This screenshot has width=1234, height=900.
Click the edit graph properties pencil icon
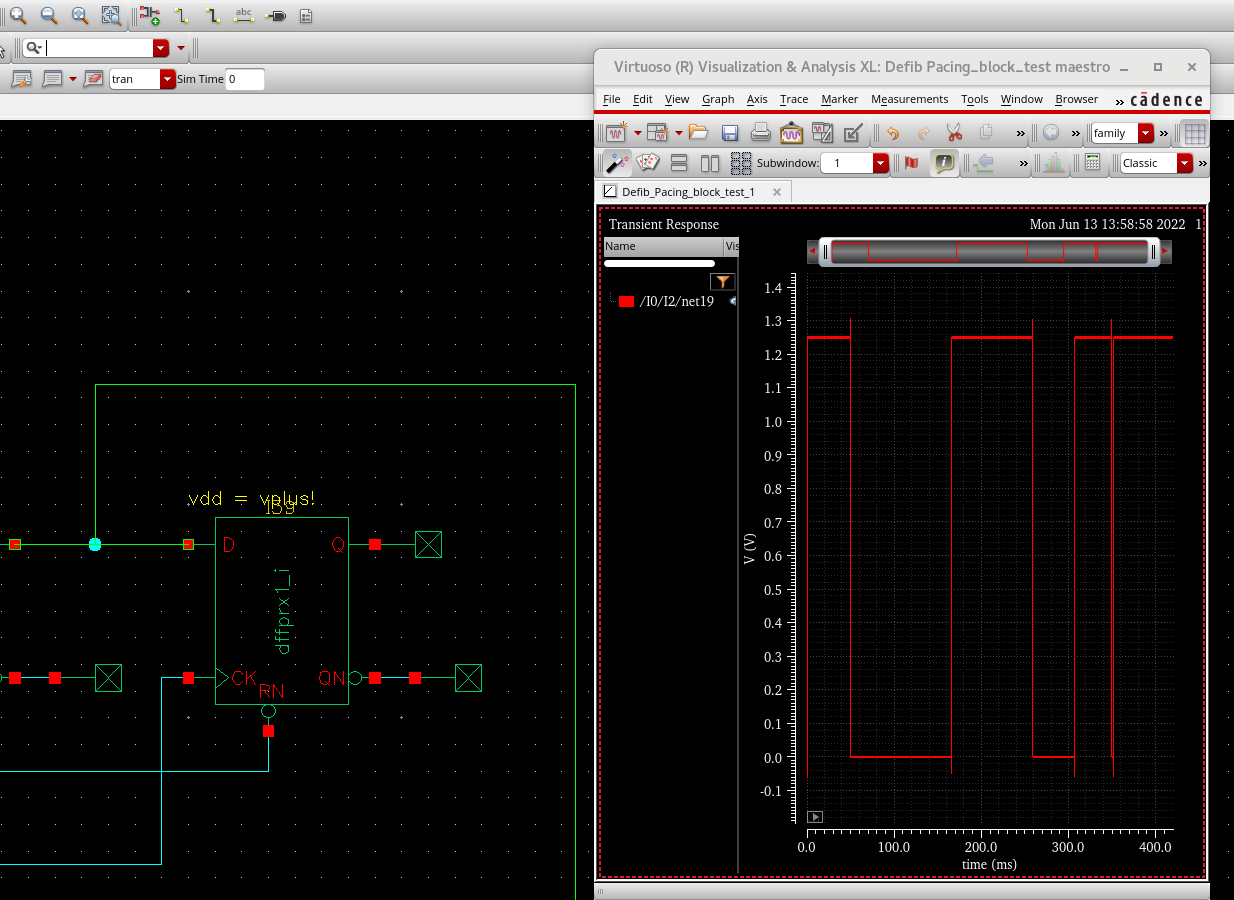[x=853, y=133]
